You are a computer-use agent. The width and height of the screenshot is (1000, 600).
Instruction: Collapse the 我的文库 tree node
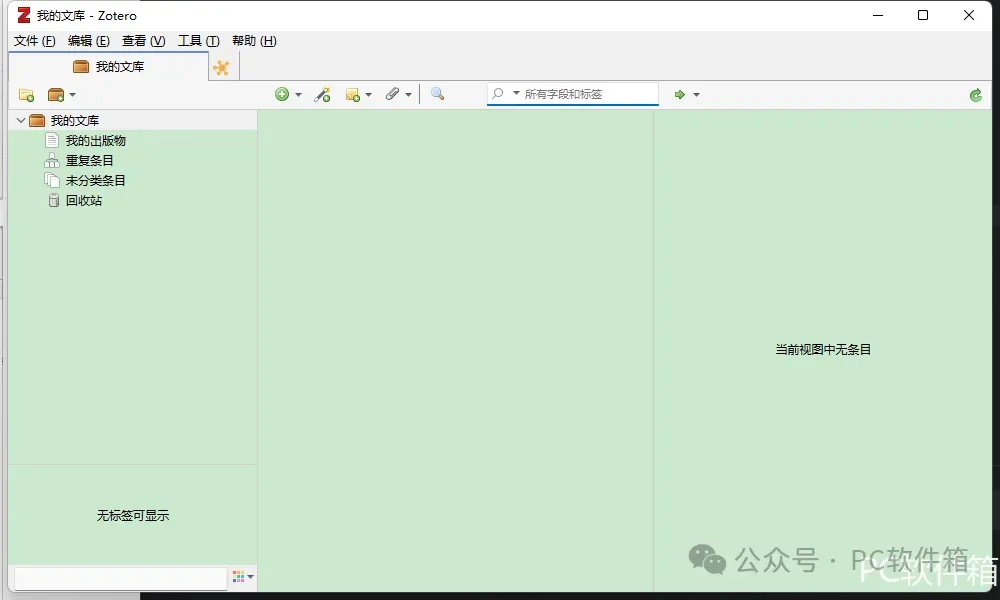click(20, 120)
